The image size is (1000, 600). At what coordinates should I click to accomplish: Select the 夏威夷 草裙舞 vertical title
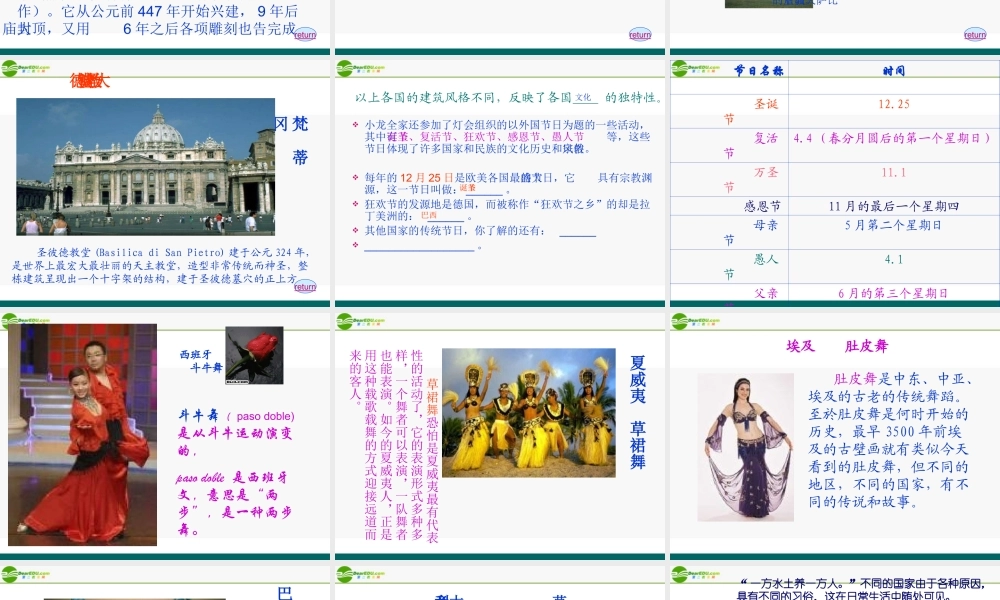click(638, 413)
